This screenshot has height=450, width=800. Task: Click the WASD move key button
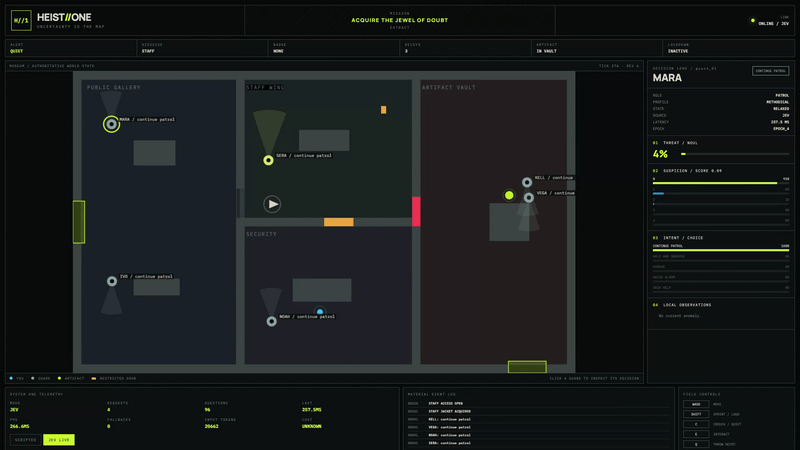click(x=696, y=404)
